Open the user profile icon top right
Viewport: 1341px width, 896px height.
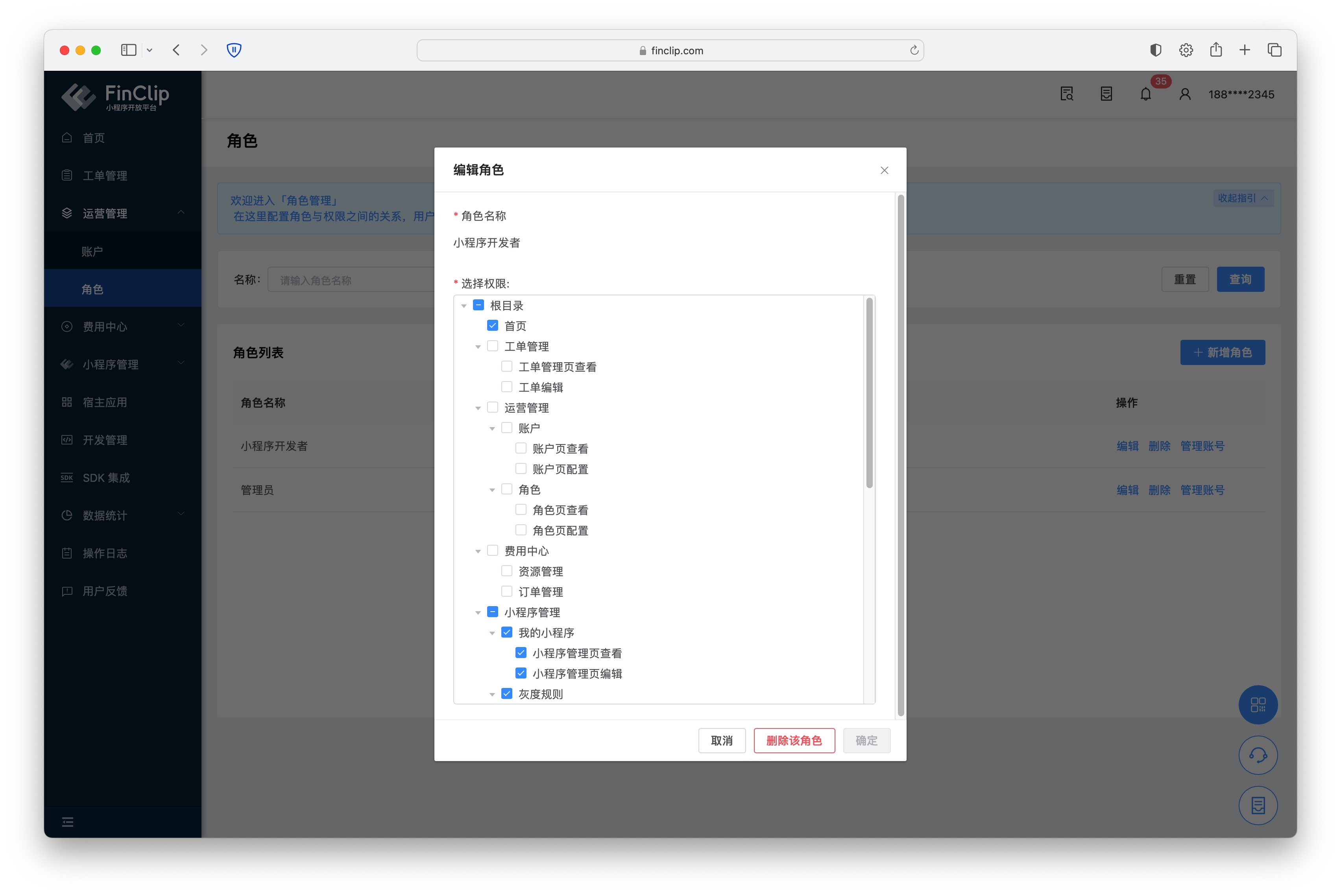point(1184,94)
